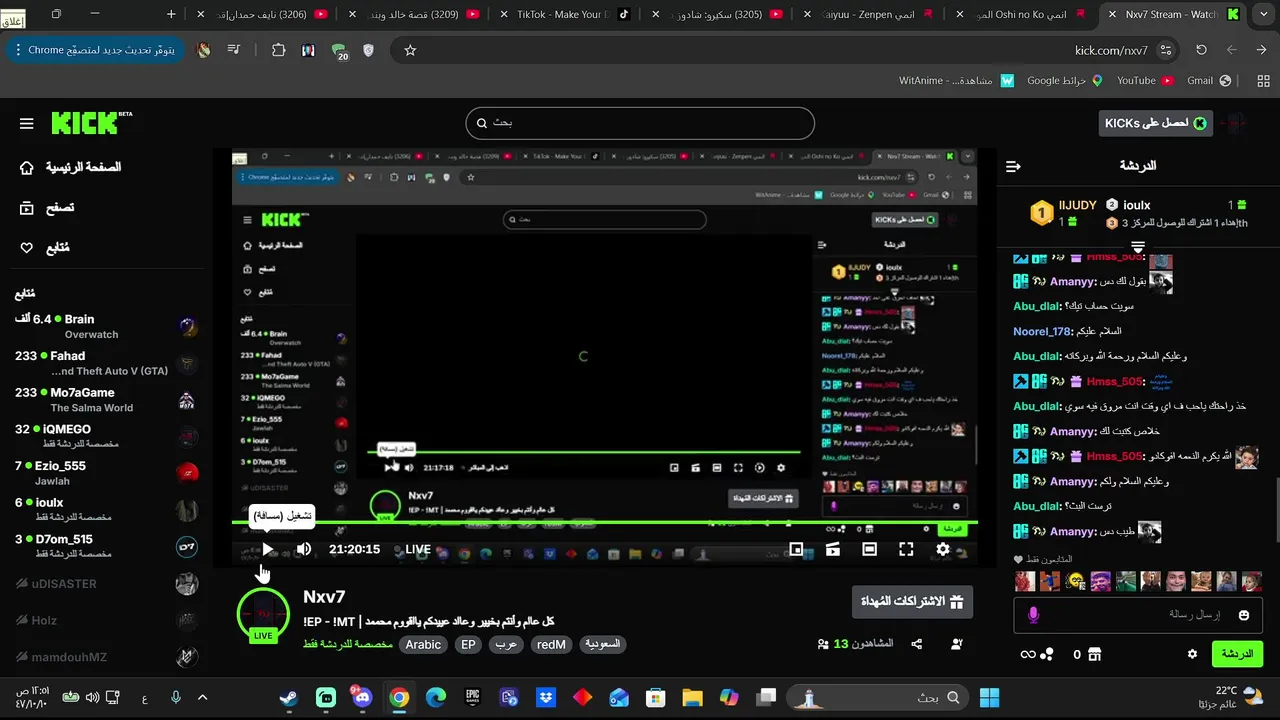Open a new browser tab
Screen dimensions: 1280x720
[171, 14]
